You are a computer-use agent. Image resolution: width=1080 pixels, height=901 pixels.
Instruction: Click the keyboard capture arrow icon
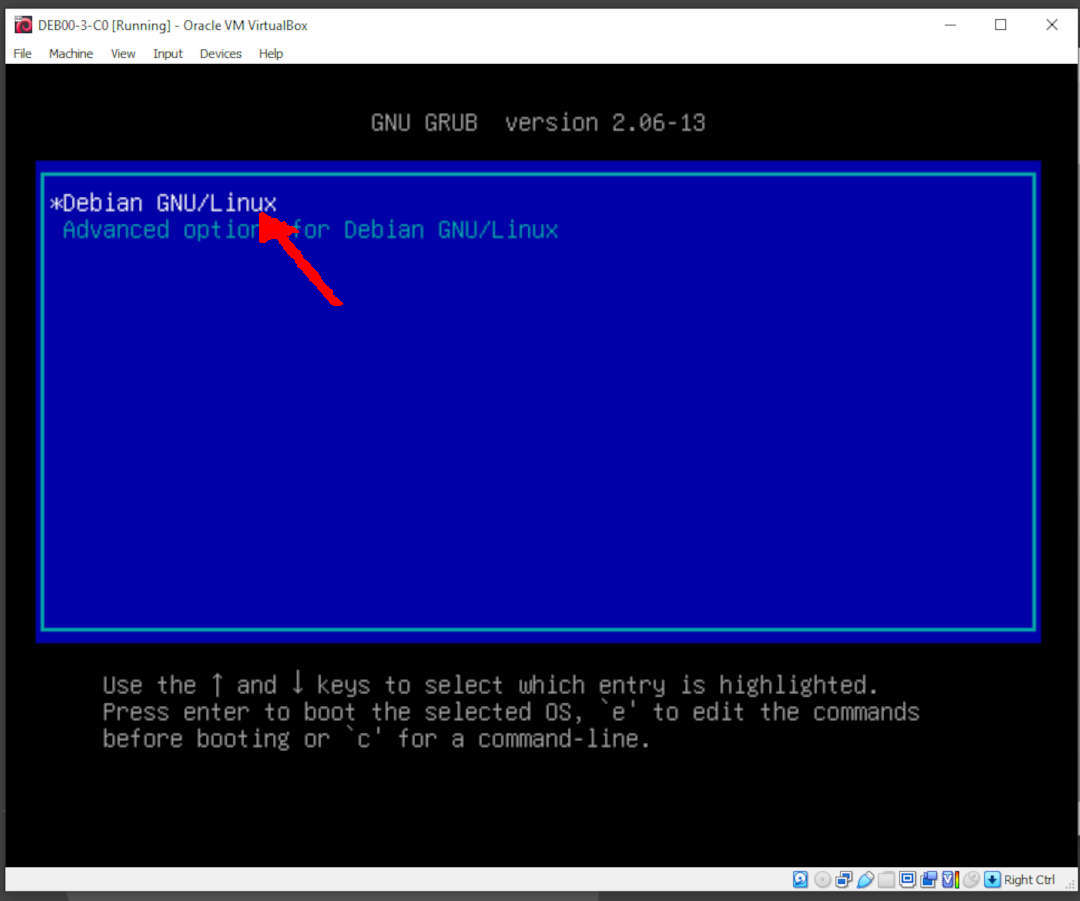pos(992,880)
